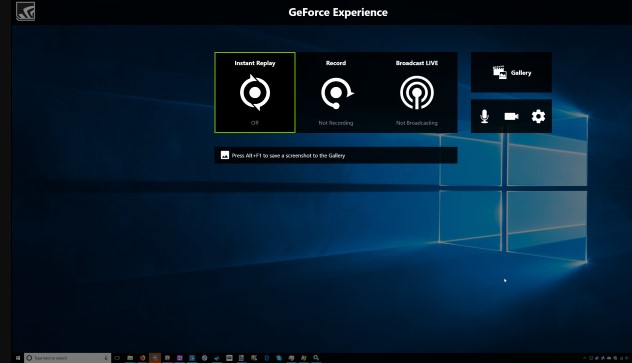Toggle the camera icon
632x363 pixels.
point(511,116)
